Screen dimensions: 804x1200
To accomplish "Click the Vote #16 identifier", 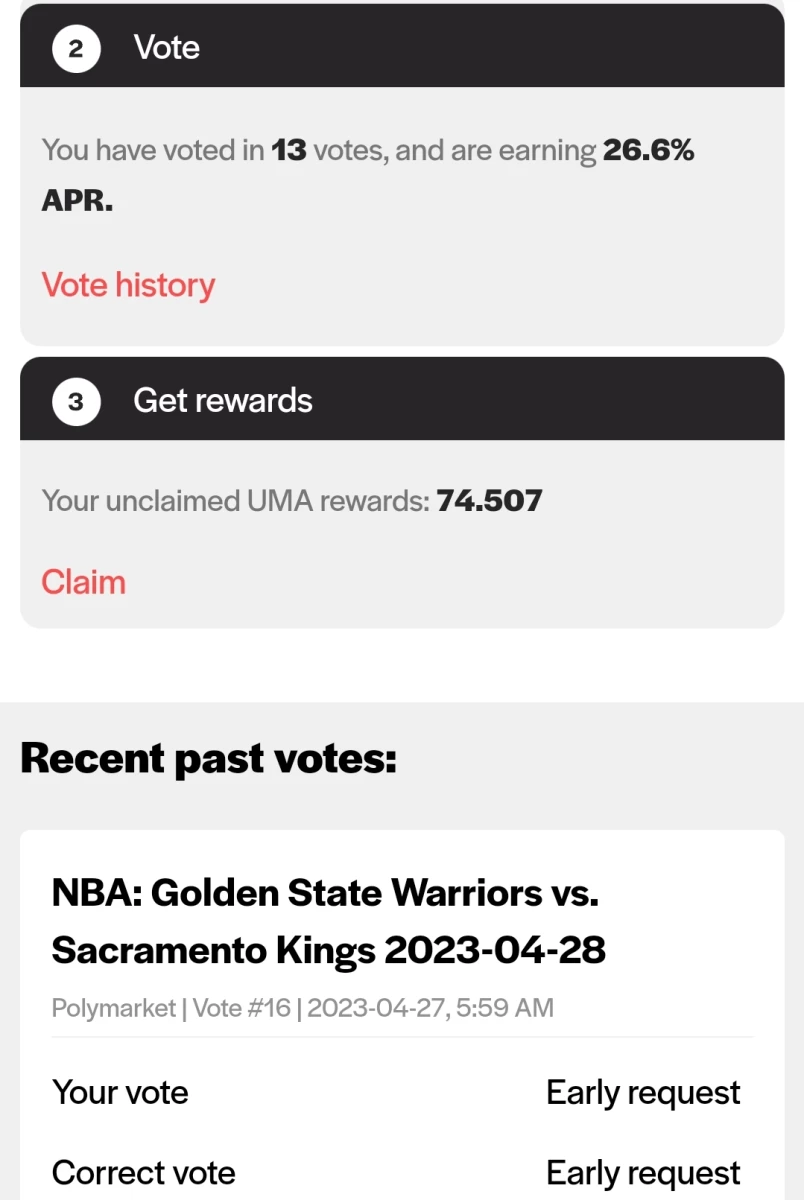I will 241,1008.
